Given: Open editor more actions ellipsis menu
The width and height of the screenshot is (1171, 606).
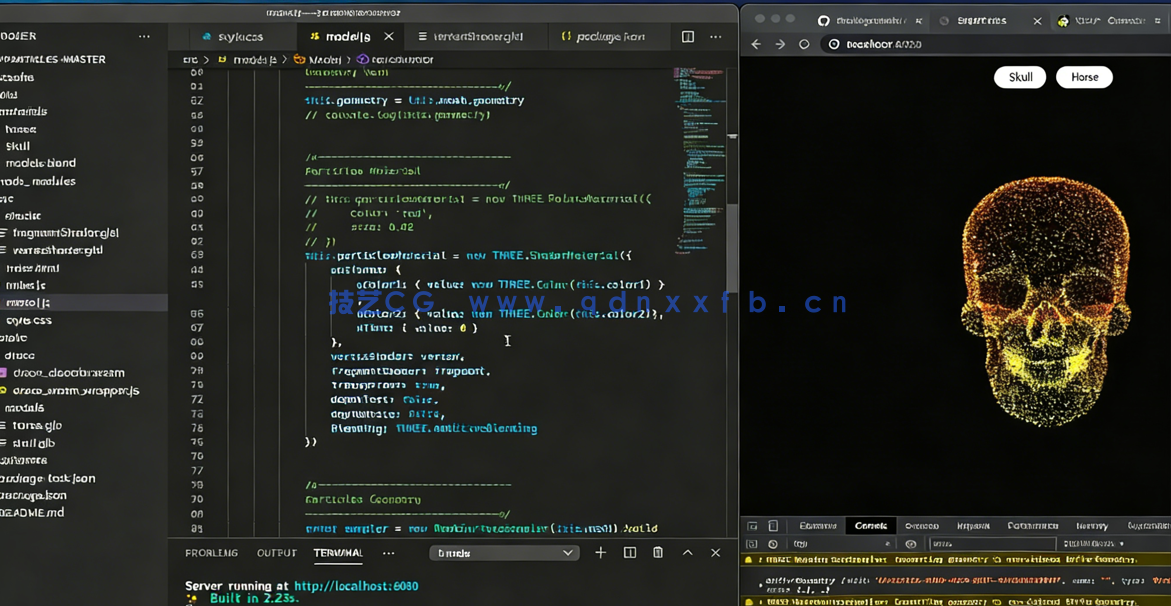Looking at the screenshot, I should point(716,37).
